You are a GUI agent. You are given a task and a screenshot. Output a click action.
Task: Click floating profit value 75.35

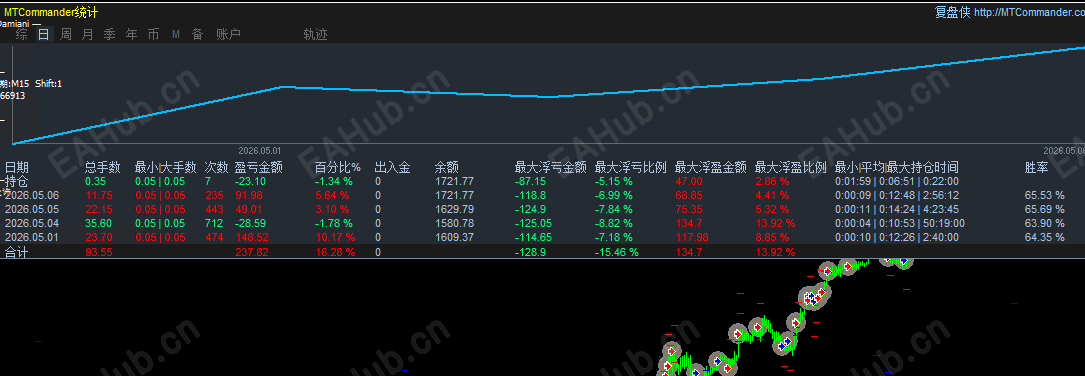[689, 209]
